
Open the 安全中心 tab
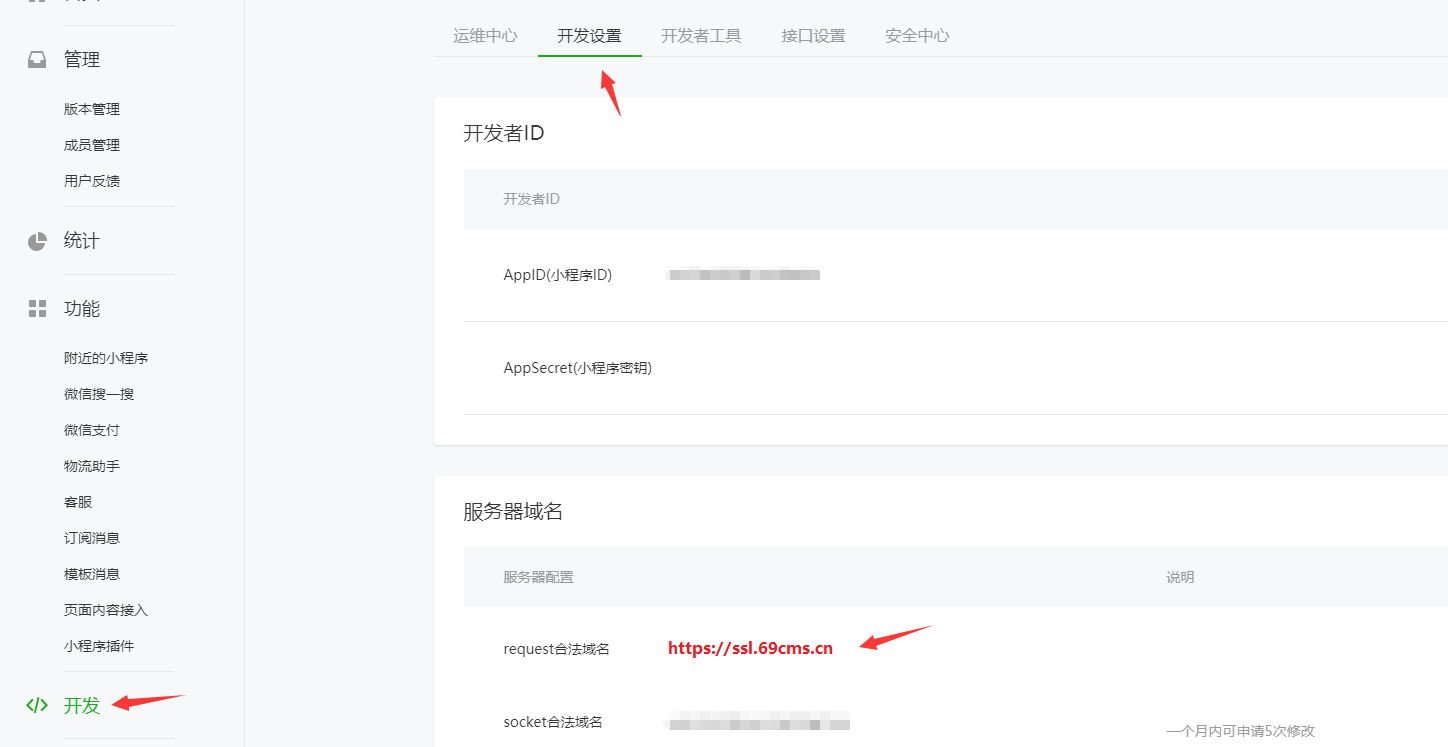click(917, 36)
